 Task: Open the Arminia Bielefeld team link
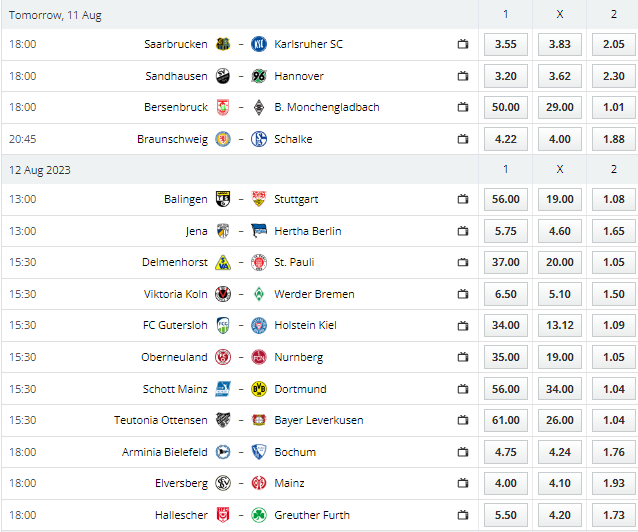coord(164,452)
